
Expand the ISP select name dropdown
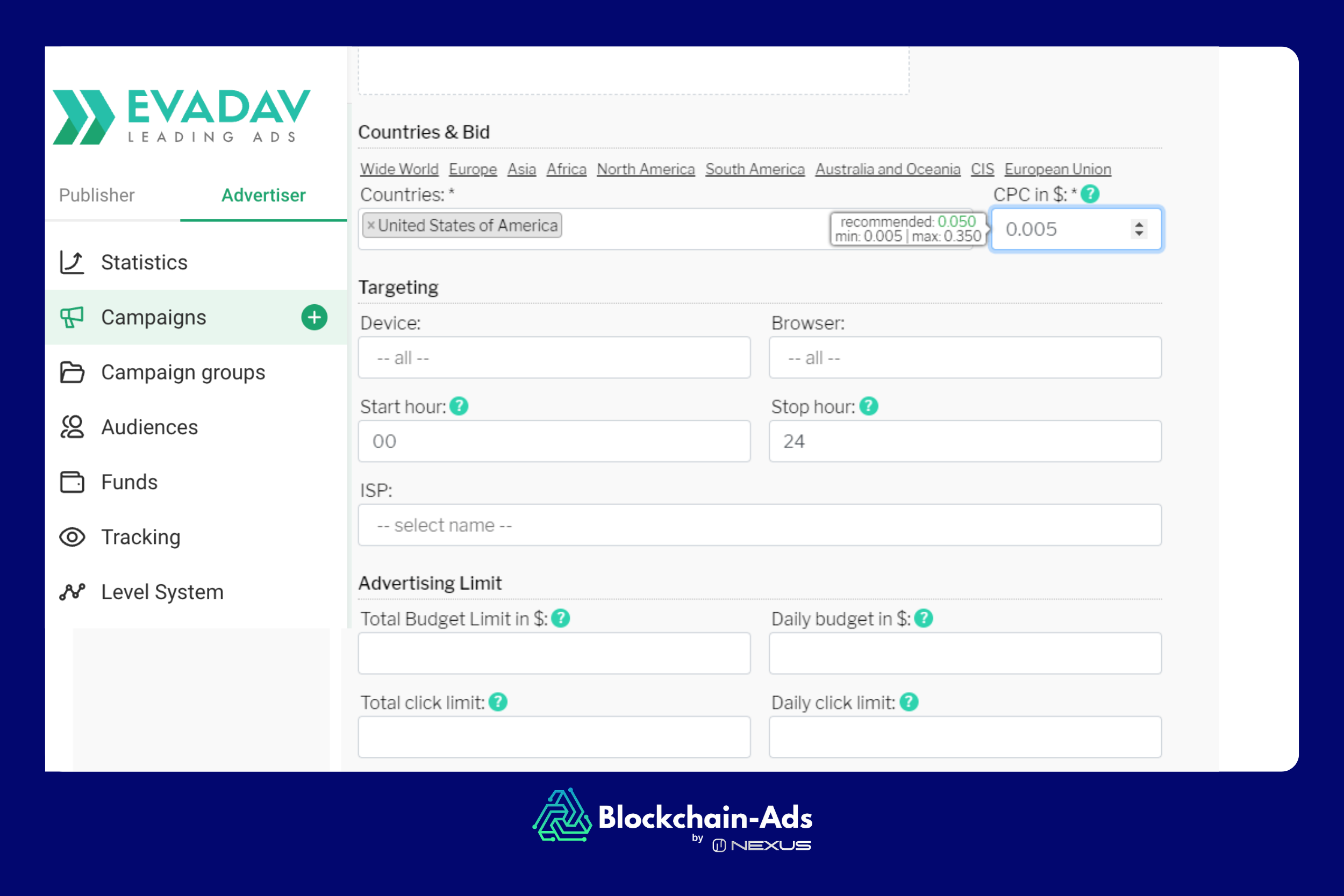coord(759,525)
